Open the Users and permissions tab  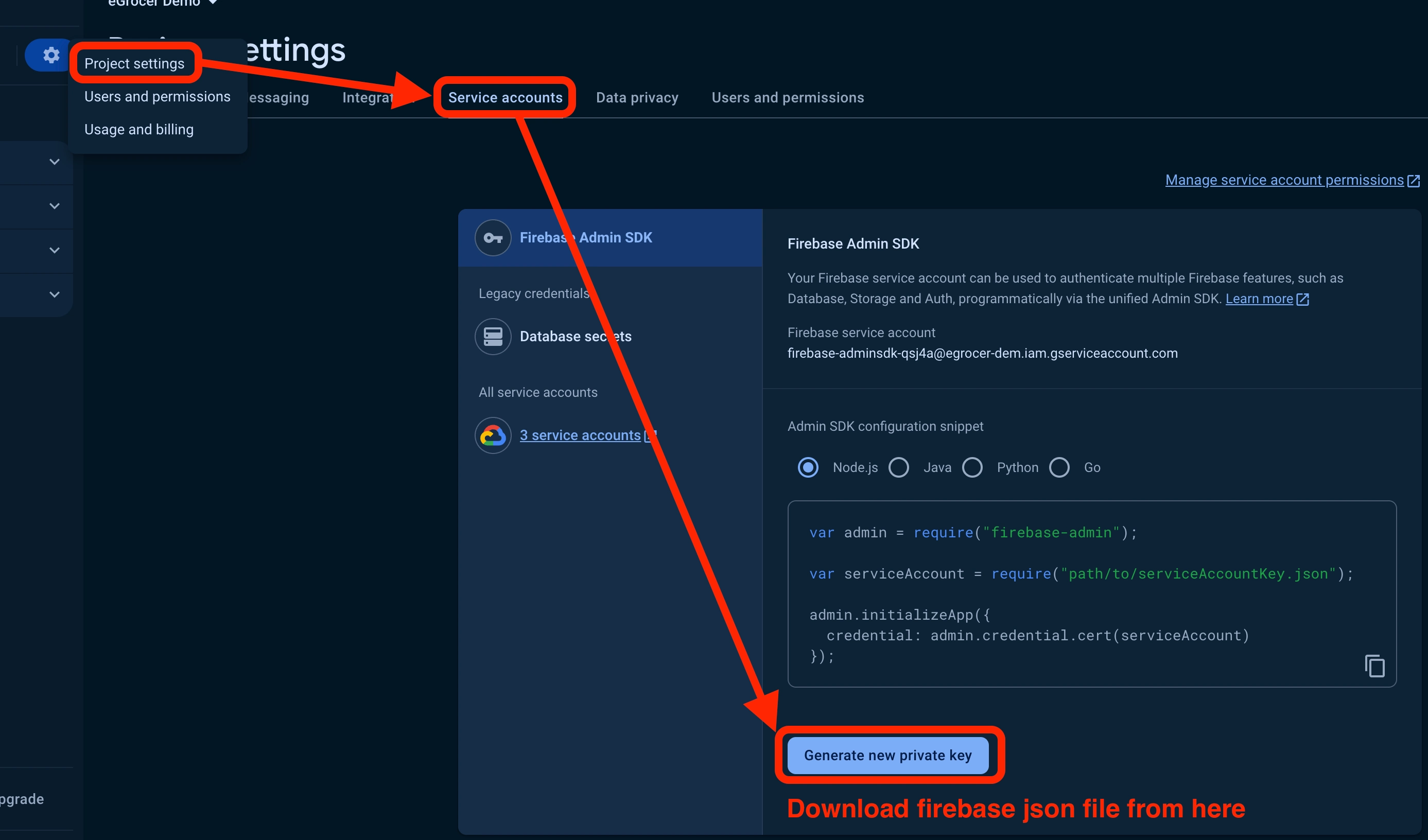coord(788,97)
